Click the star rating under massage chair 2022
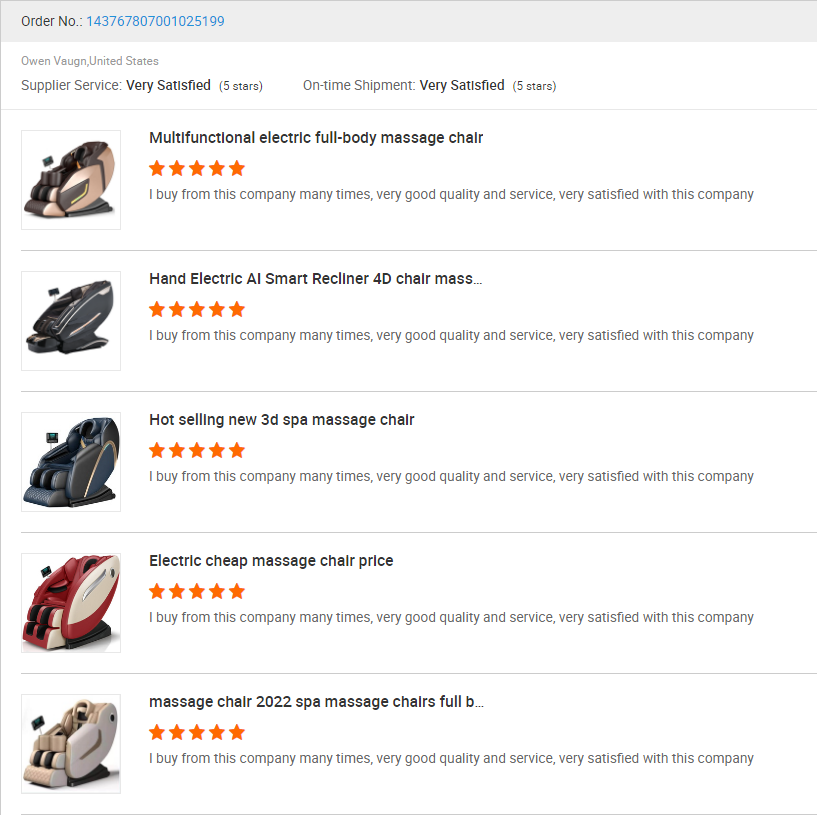817x815 pixels. 197,732
